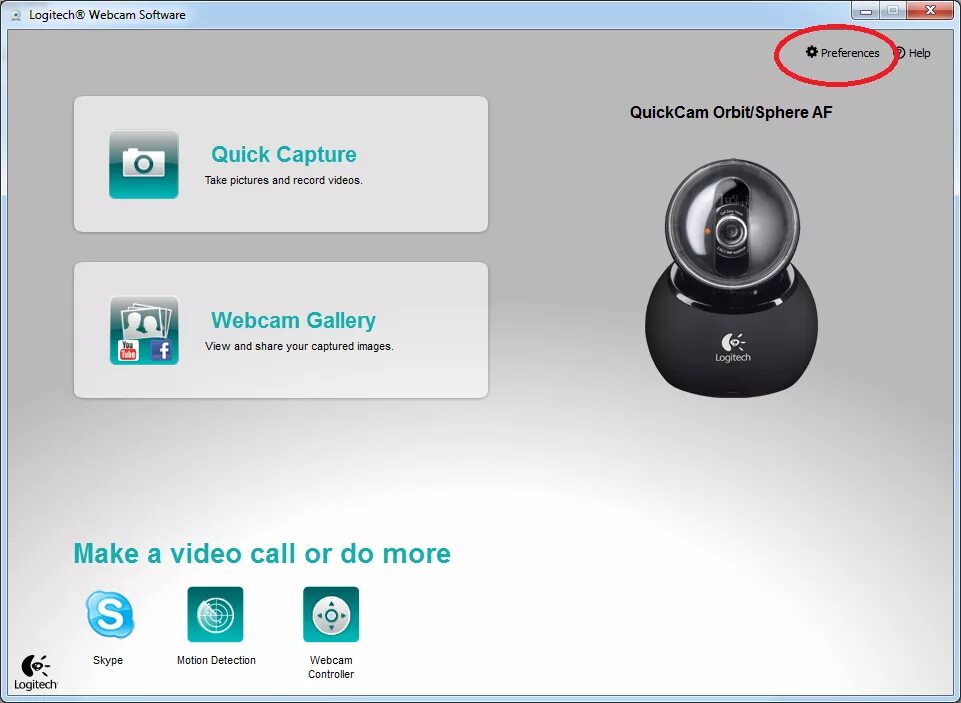Open the Help text link
Screen dimensions: 961x703
pyautogui.click(x=919, y=53)
